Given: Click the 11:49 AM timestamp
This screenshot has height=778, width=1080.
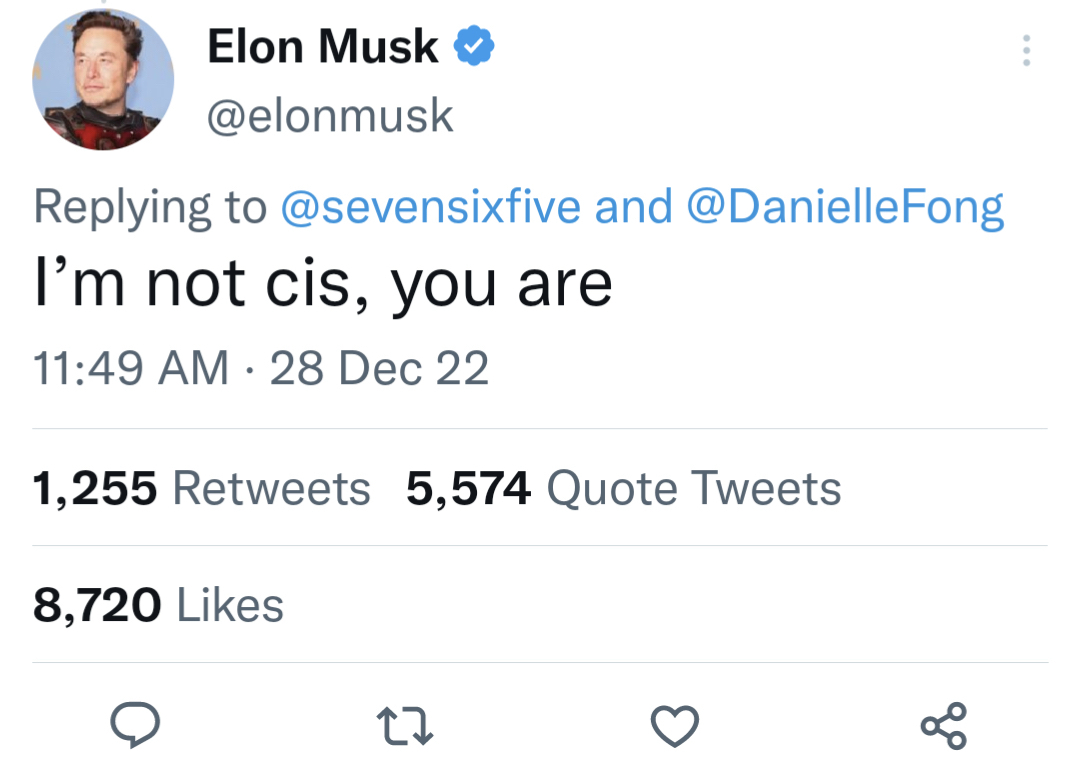Looking at the screenshot, I should click(131, 368).
